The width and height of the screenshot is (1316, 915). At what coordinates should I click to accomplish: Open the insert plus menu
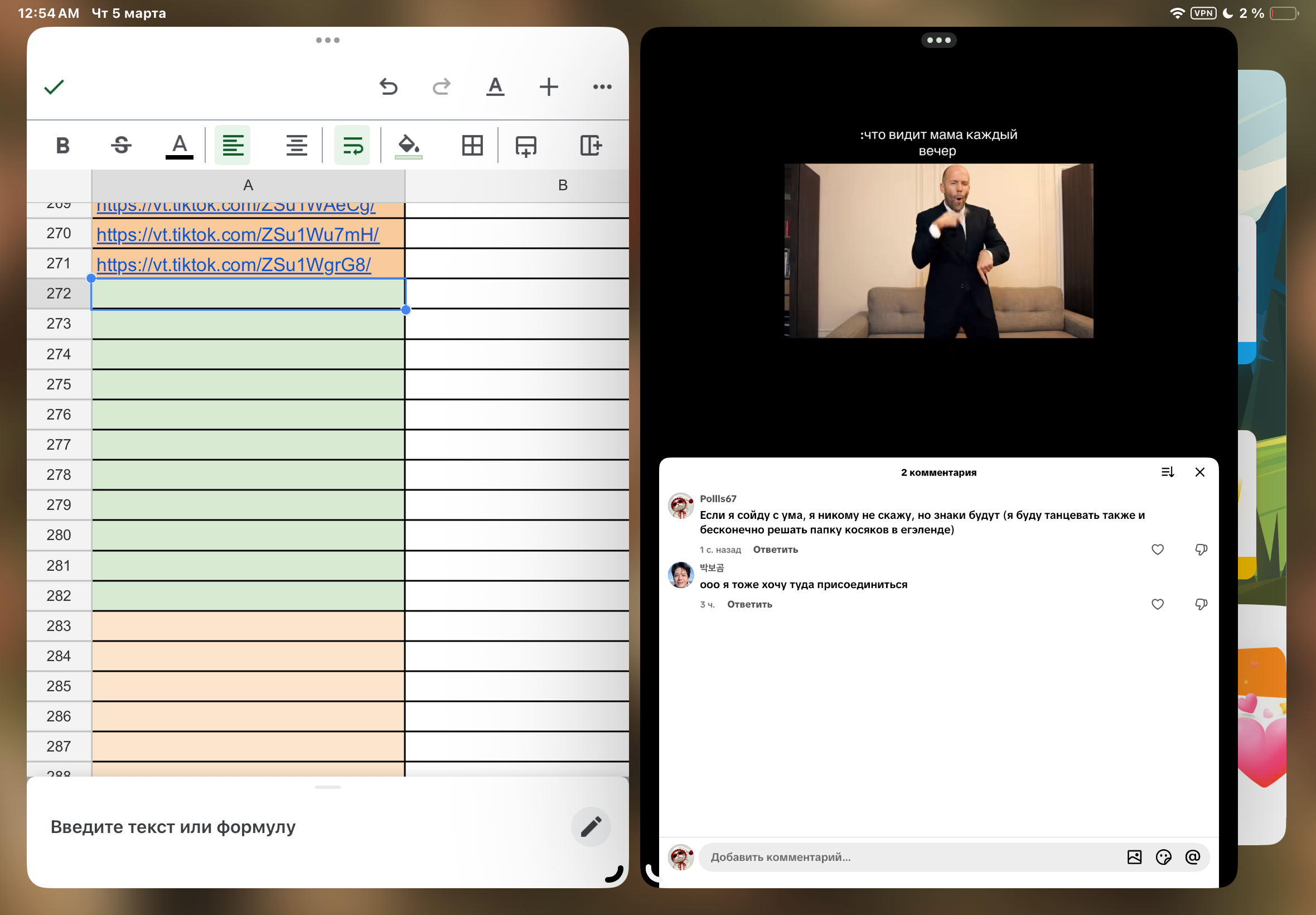pyautogui.click(x=548, y=86)
